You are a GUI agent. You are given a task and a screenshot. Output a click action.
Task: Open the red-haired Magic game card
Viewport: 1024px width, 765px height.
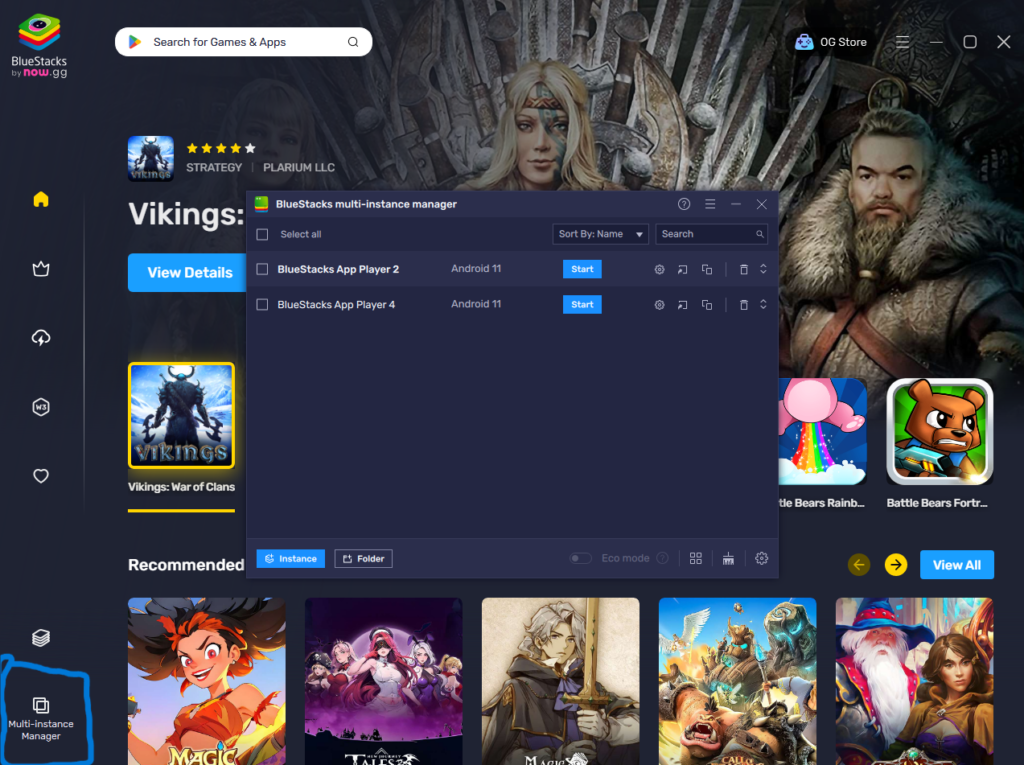pos(206,681)
